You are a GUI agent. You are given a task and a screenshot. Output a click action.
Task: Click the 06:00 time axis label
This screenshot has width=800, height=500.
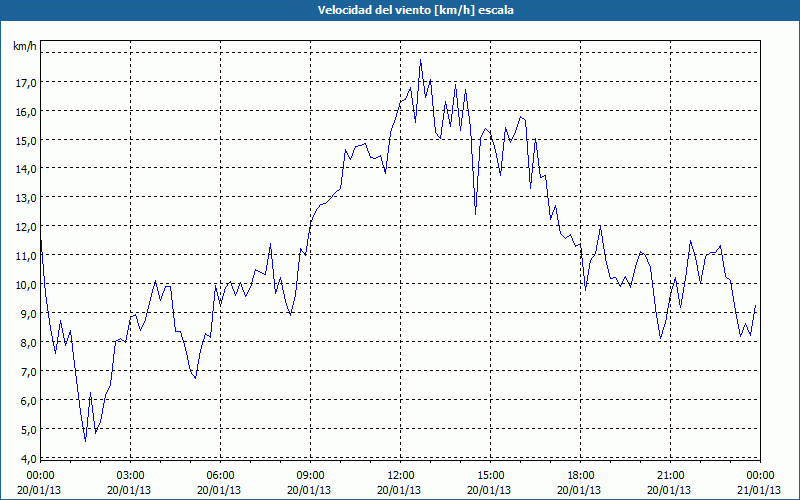tap(220, 476)
